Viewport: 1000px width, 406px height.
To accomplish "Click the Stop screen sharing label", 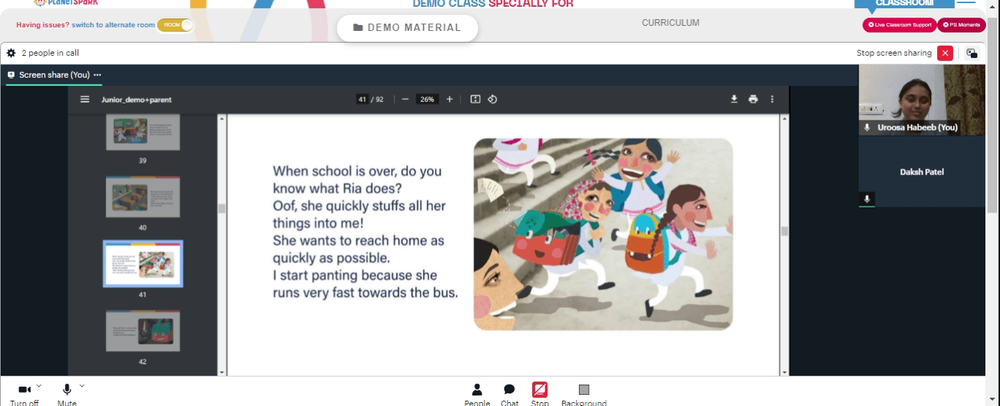I will click(x=893, y=53).
